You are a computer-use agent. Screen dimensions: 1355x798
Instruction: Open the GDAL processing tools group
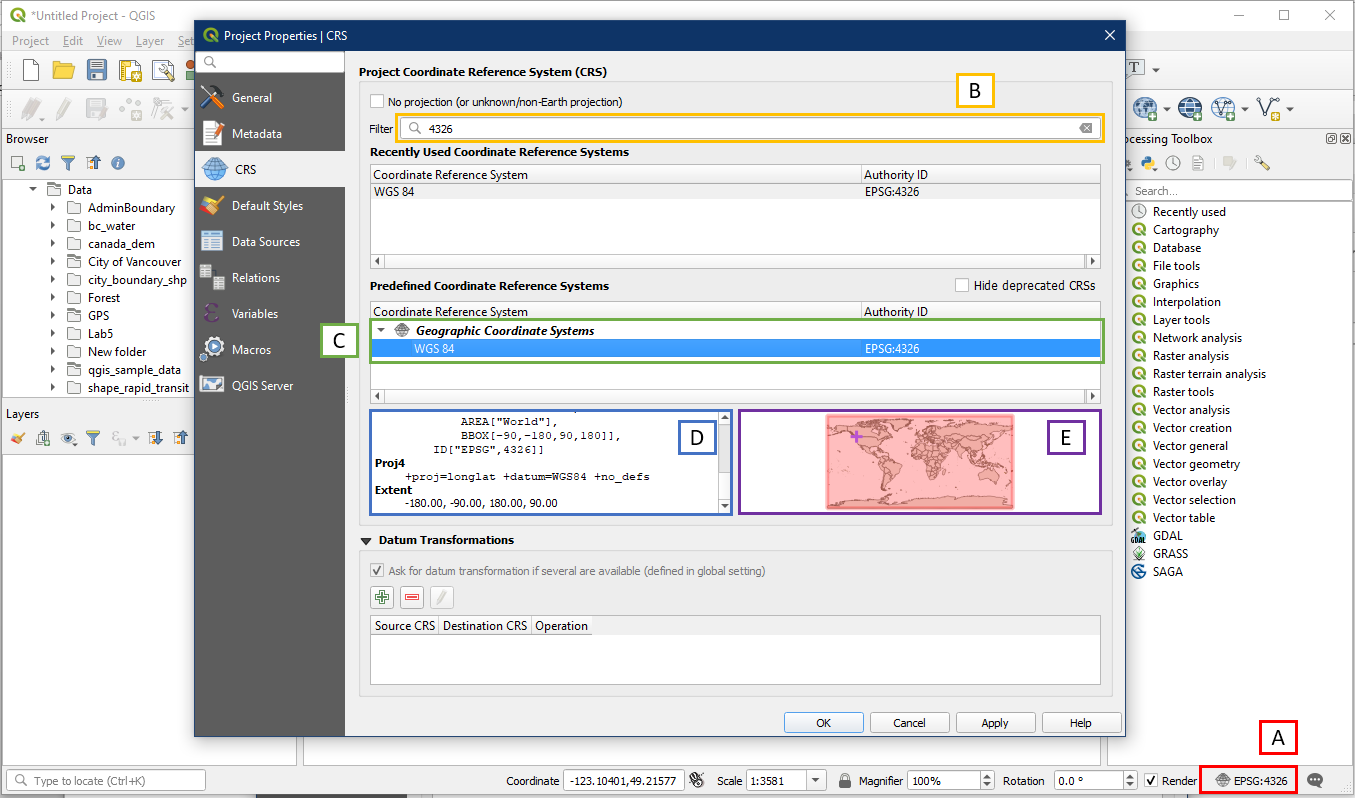1168,536
